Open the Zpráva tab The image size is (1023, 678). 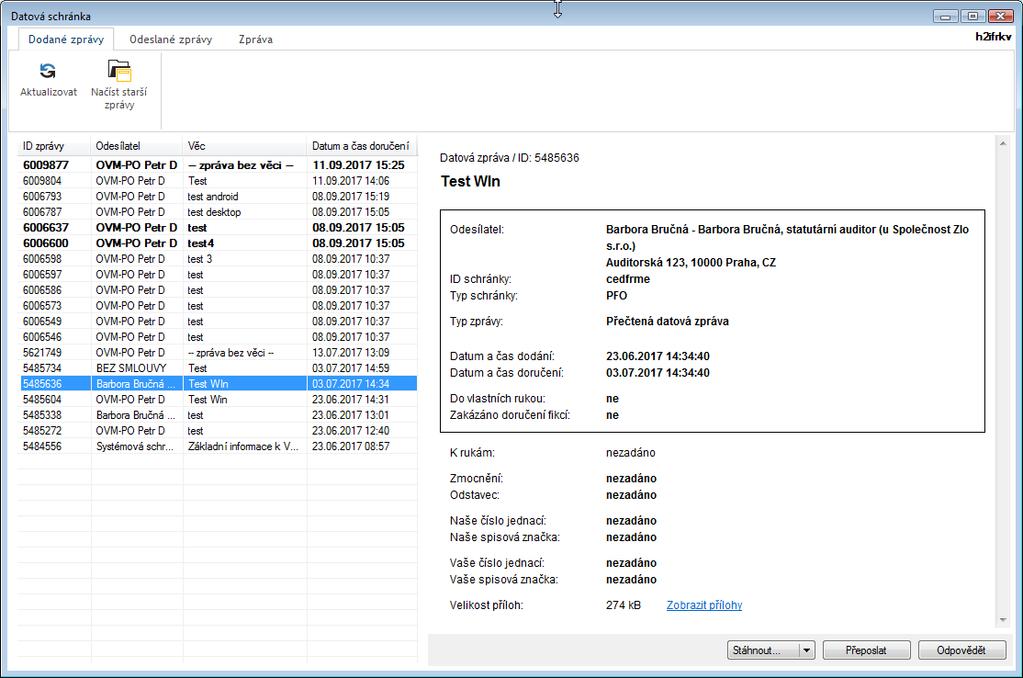tap(256, 39)
